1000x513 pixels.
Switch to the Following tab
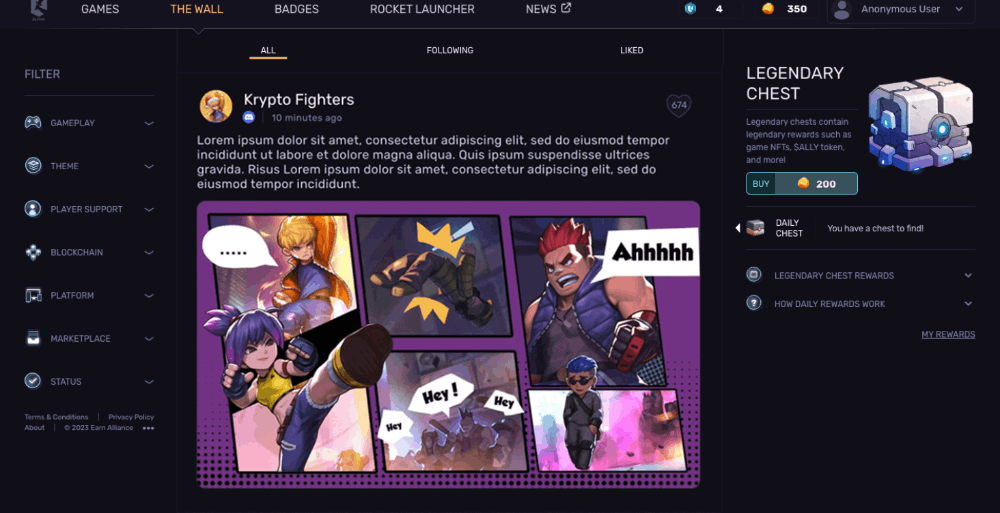[x=450, y=50]
